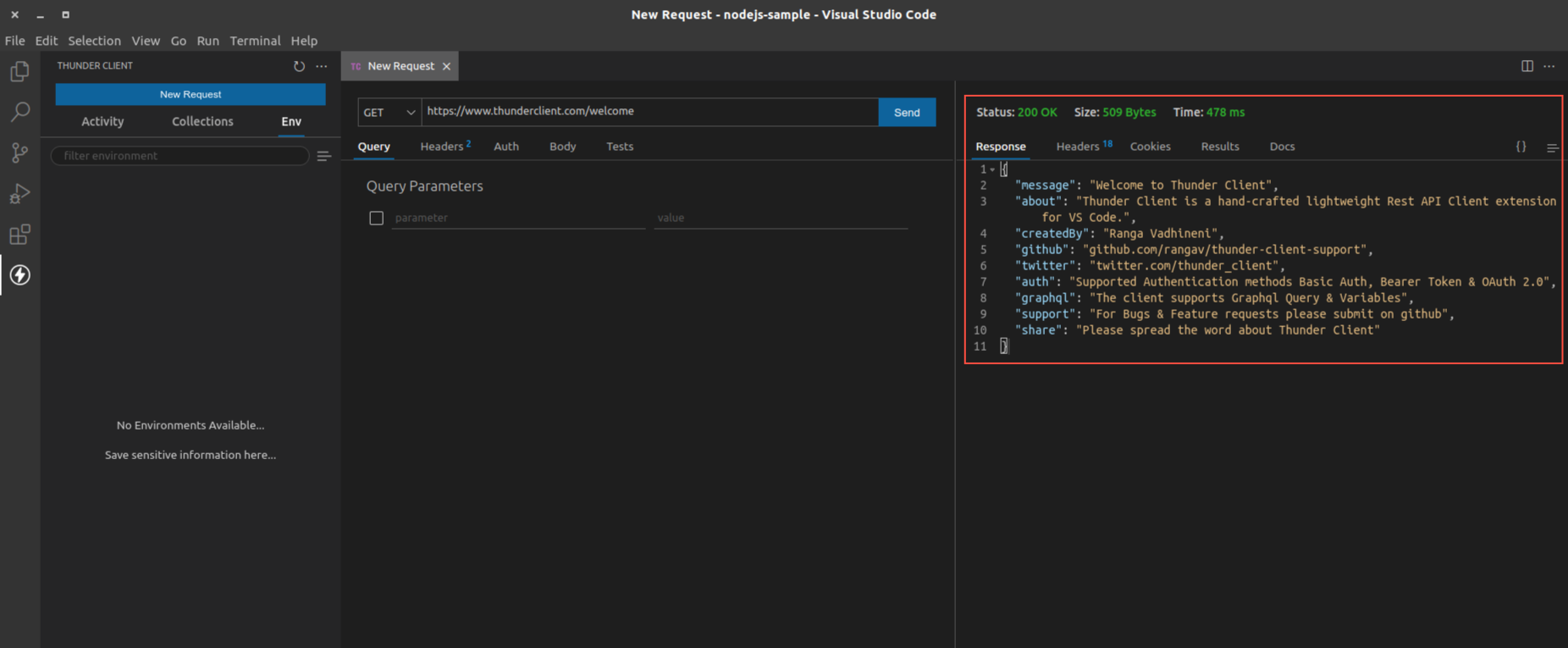The image size is (1568, 648).
Task: Open the Edit menu
Action: coord(47,41)
